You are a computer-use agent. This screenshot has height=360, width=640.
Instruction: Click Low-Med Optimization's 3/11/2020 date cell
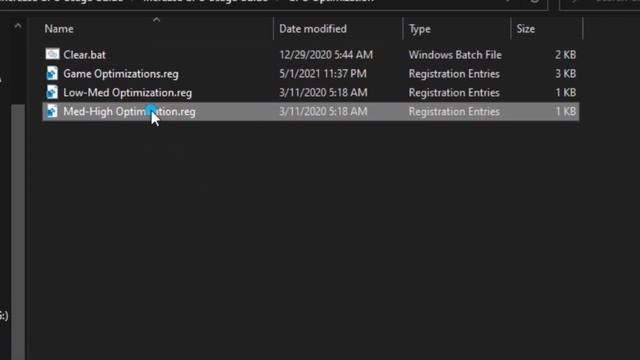323,93
